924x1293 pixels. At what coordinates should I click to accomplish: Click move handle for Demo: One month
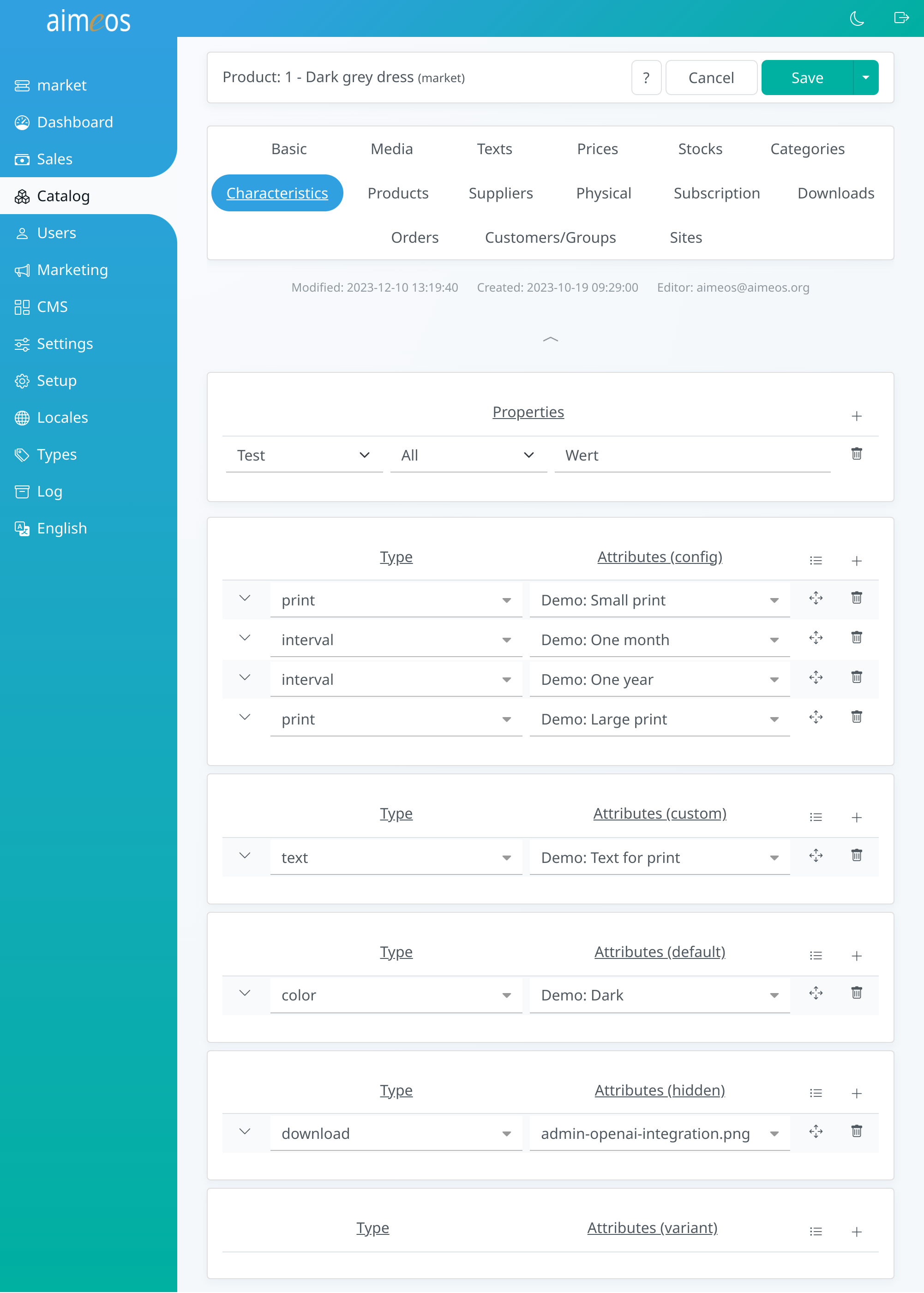(x=816, y=638)
